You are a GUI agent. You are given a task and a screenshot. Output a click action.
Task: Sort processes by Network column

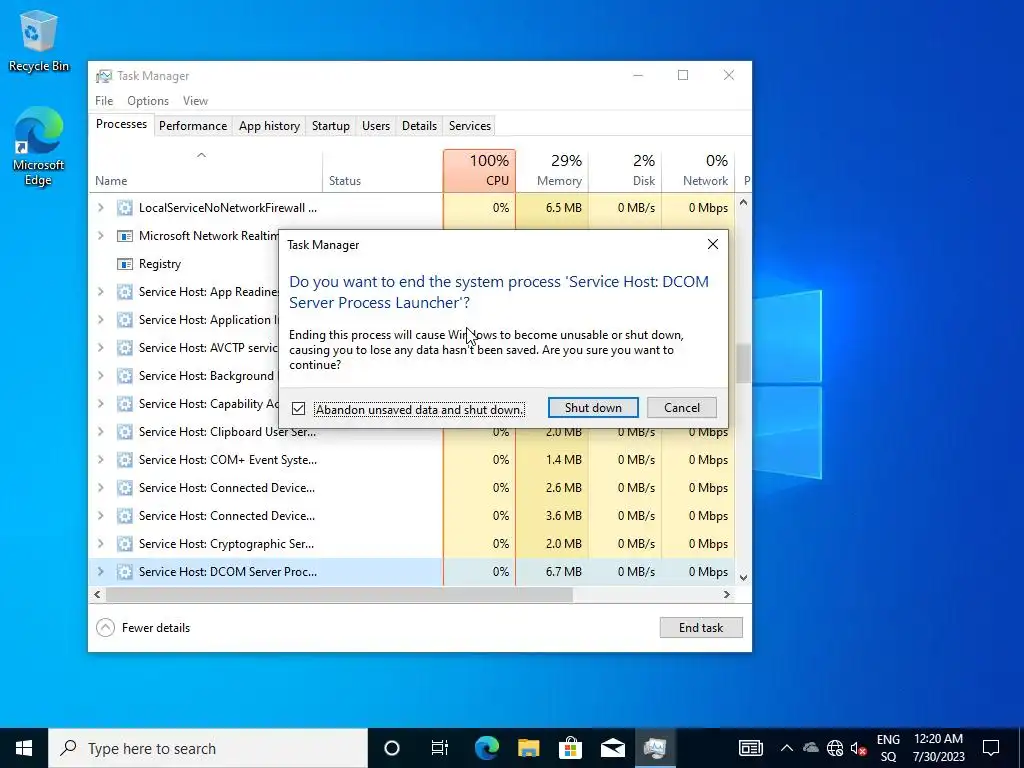[x=698, y=171]
